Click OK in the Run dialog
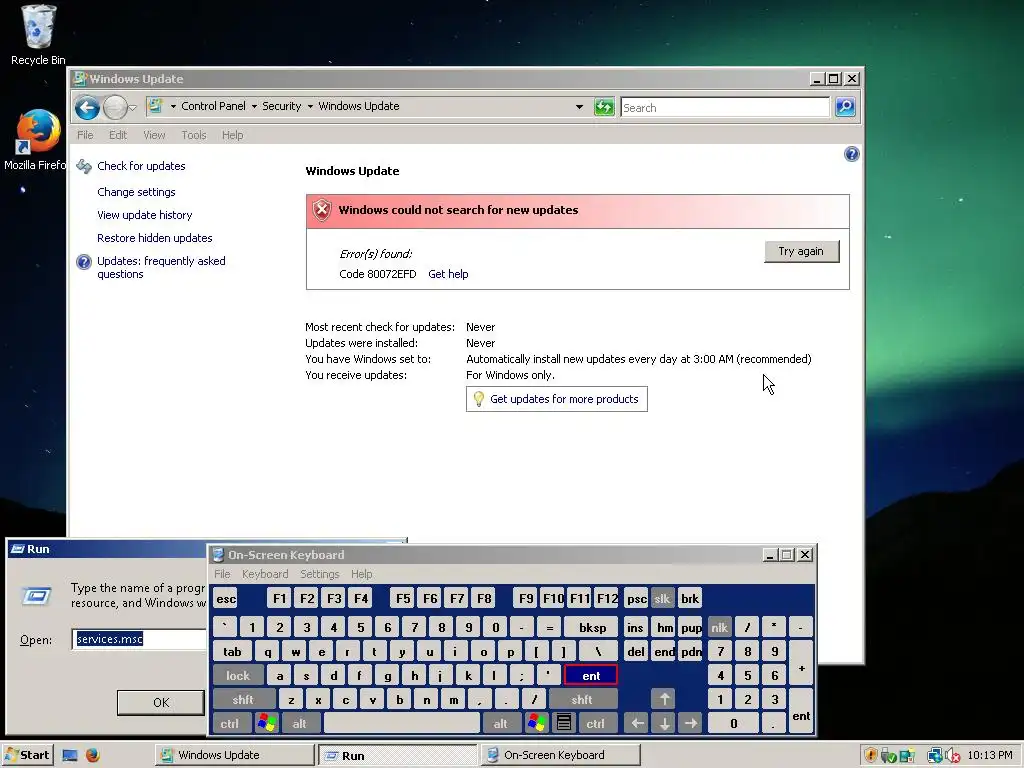The height and width of the screenshot is (768, 1024). tap(161, 703)
